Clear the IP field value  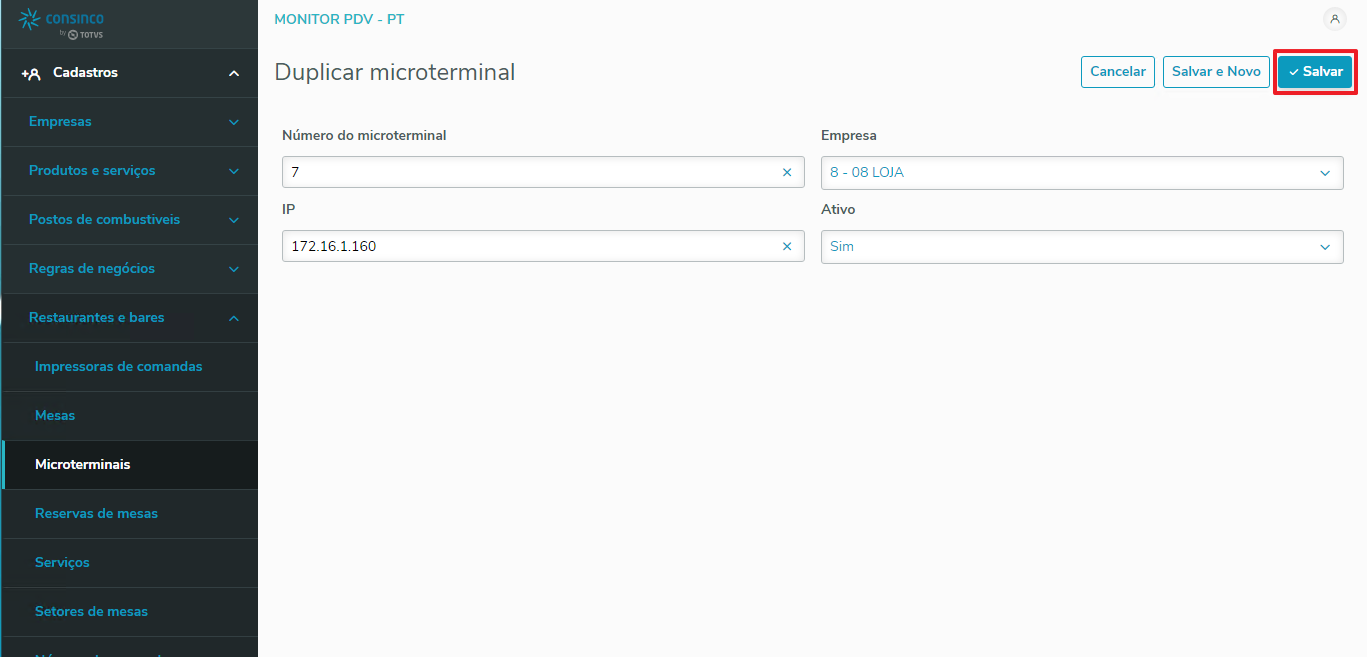click(787, 246)
